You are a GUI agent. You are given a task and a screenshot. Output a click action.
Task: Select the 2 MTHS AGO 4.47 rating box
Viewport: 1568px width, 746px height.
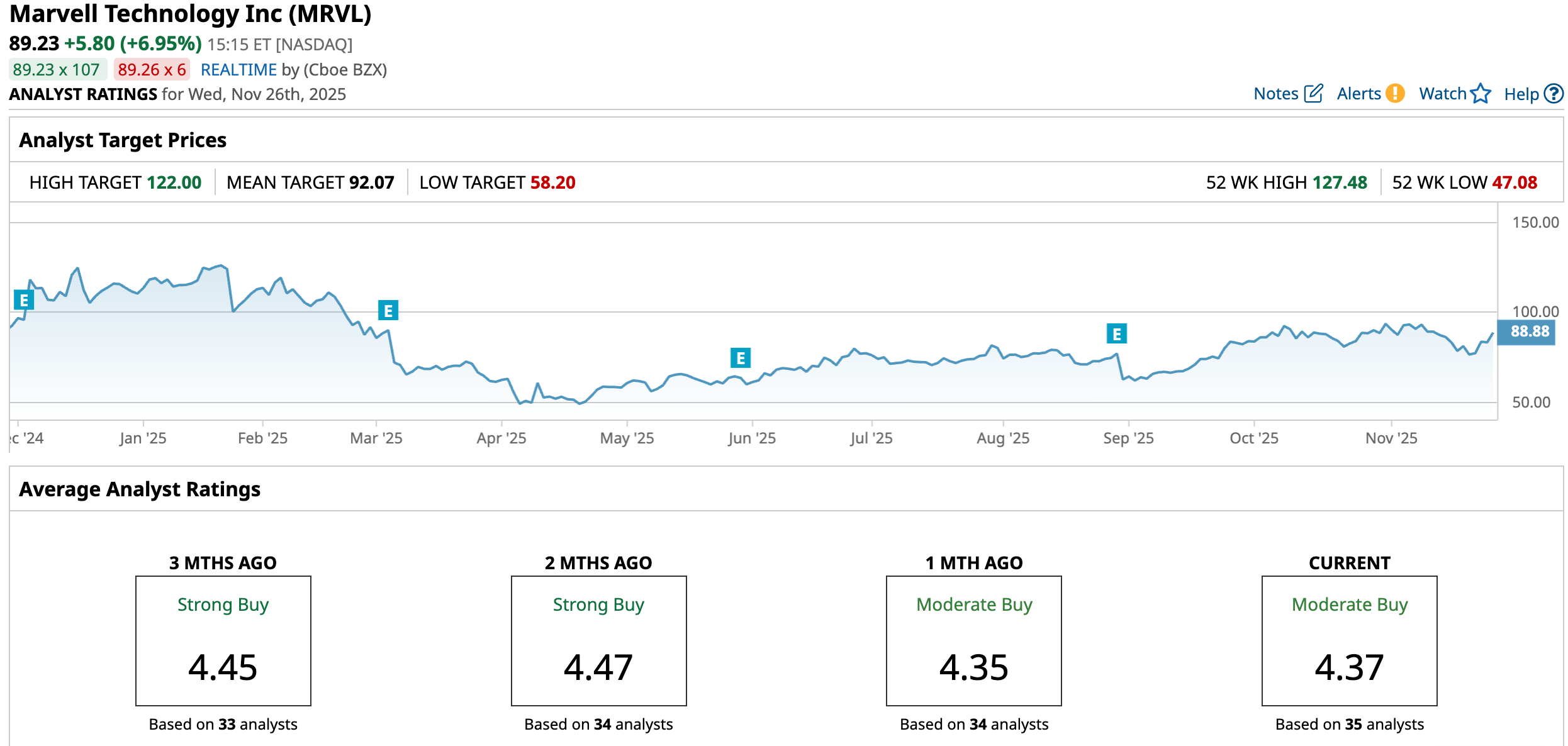tap(598, 640)
